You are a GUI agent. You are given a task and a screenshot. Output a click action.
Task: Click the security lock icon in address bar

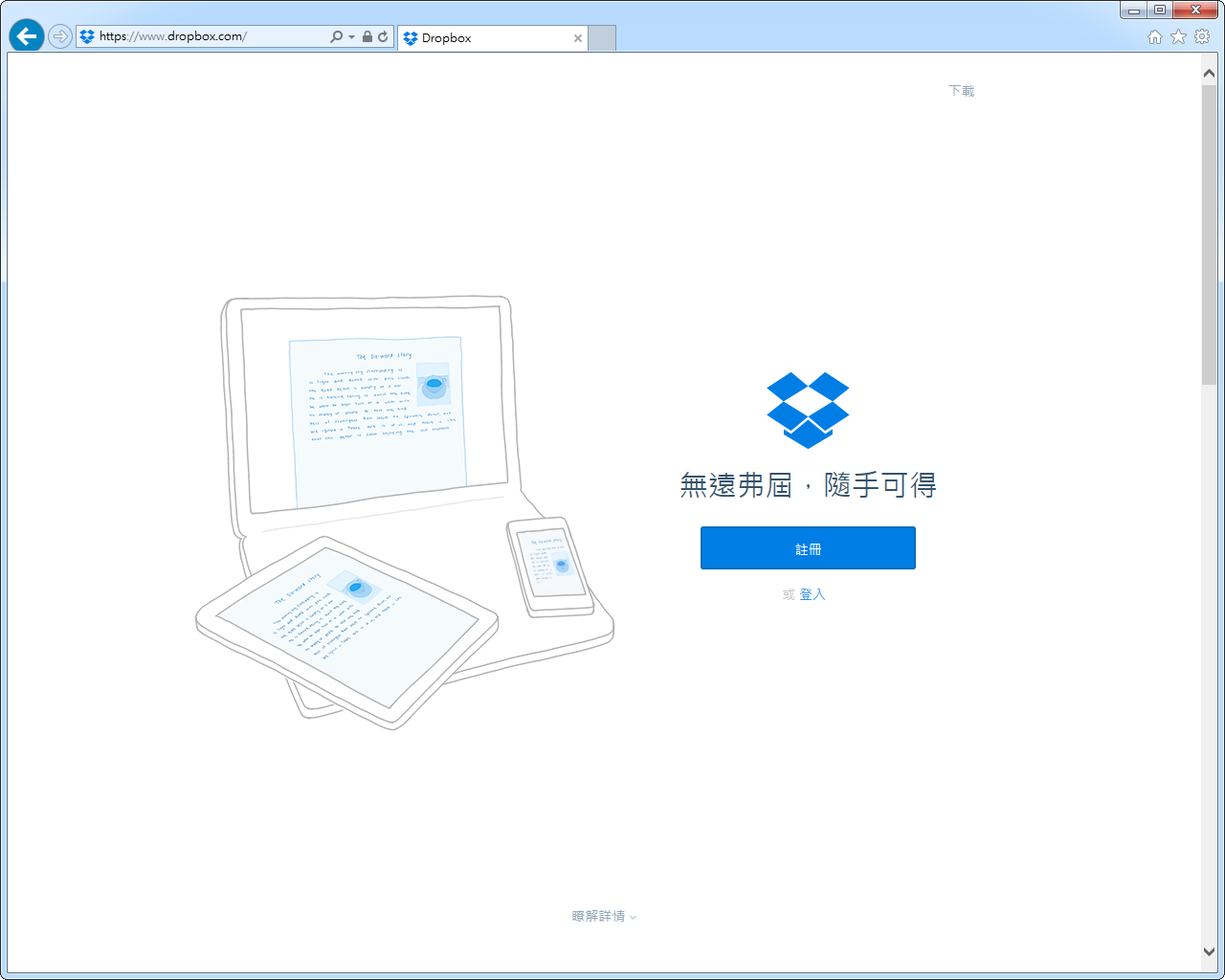coord(367,36)
